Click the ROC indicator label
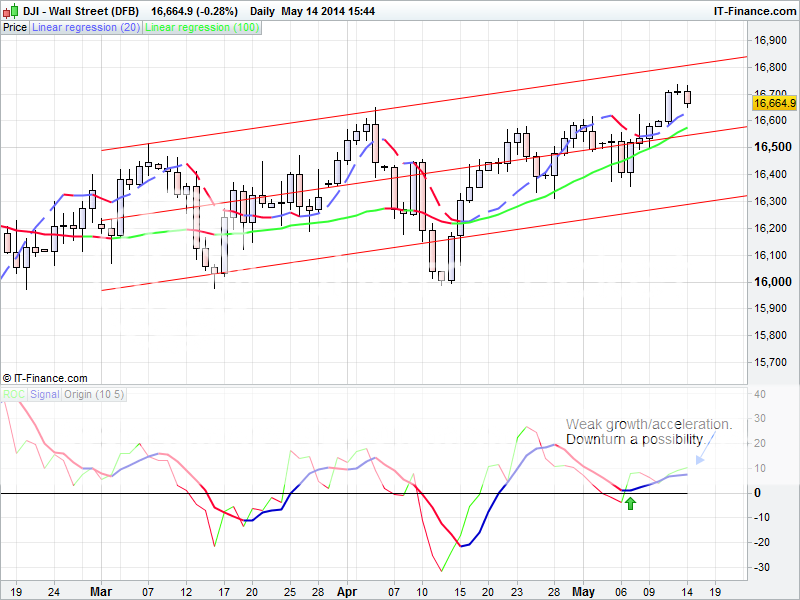Image resolution: width=800 pixels, height=600 pixels. click(13, 394)
